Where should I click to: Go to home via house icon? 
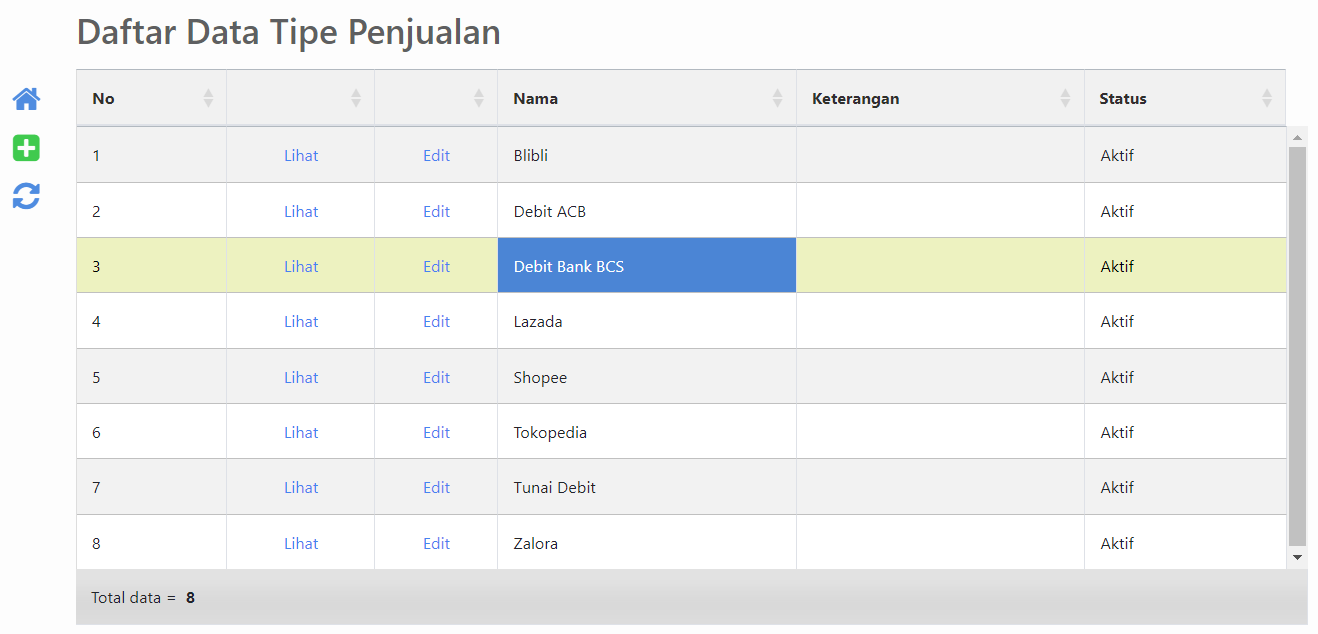(26, 99)
